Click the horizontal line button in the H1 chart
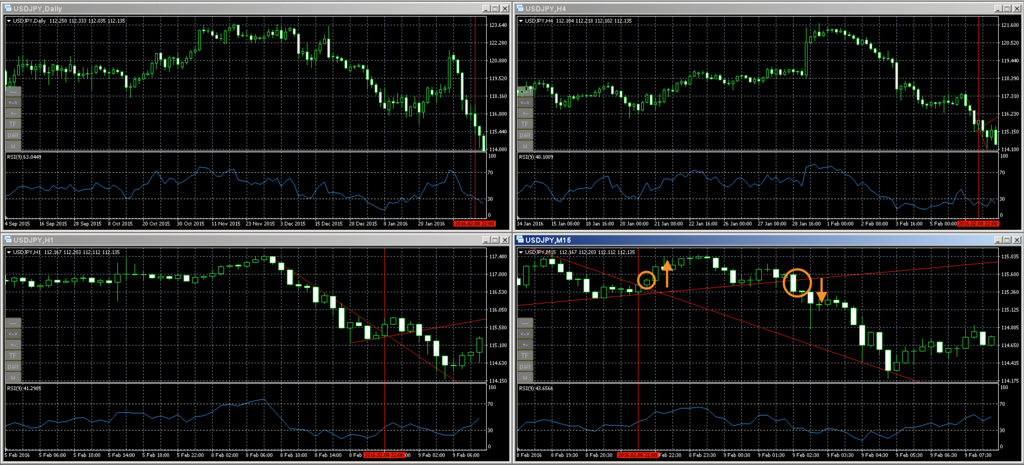 click(x=13, y=323)
